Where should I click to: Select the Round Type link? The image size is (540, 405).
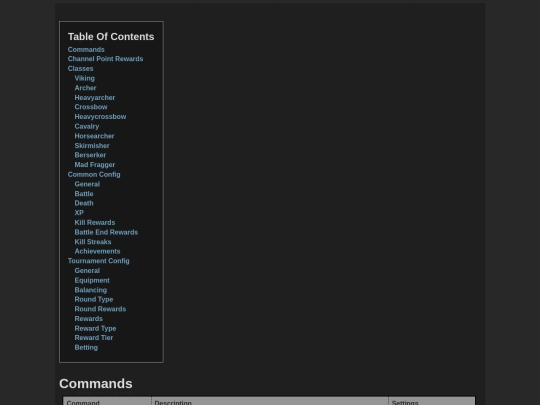pos(94,299)
